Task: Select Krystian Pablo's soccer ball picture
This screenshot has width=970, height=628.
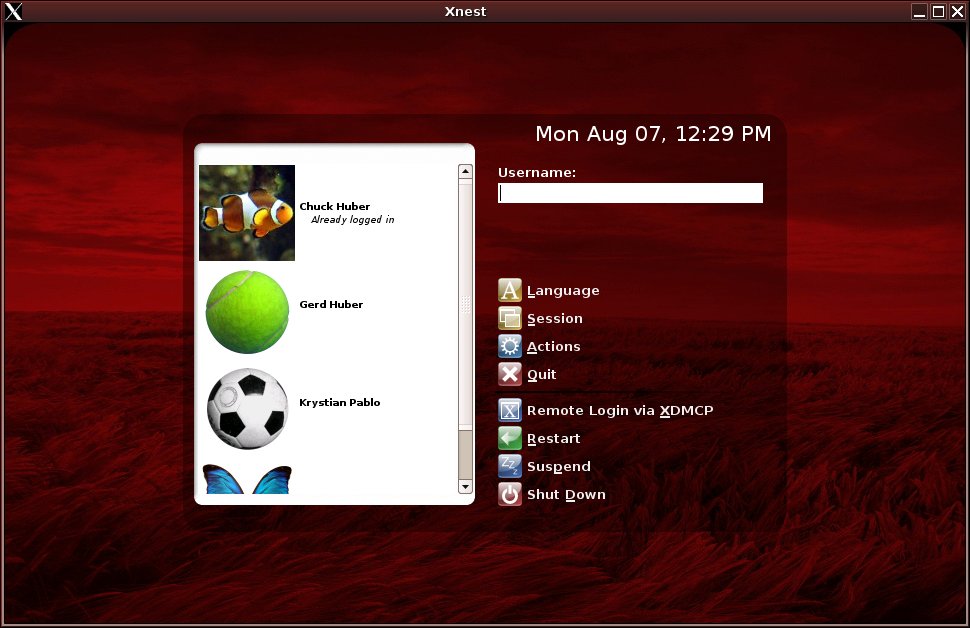Action: tap(247, 409)
